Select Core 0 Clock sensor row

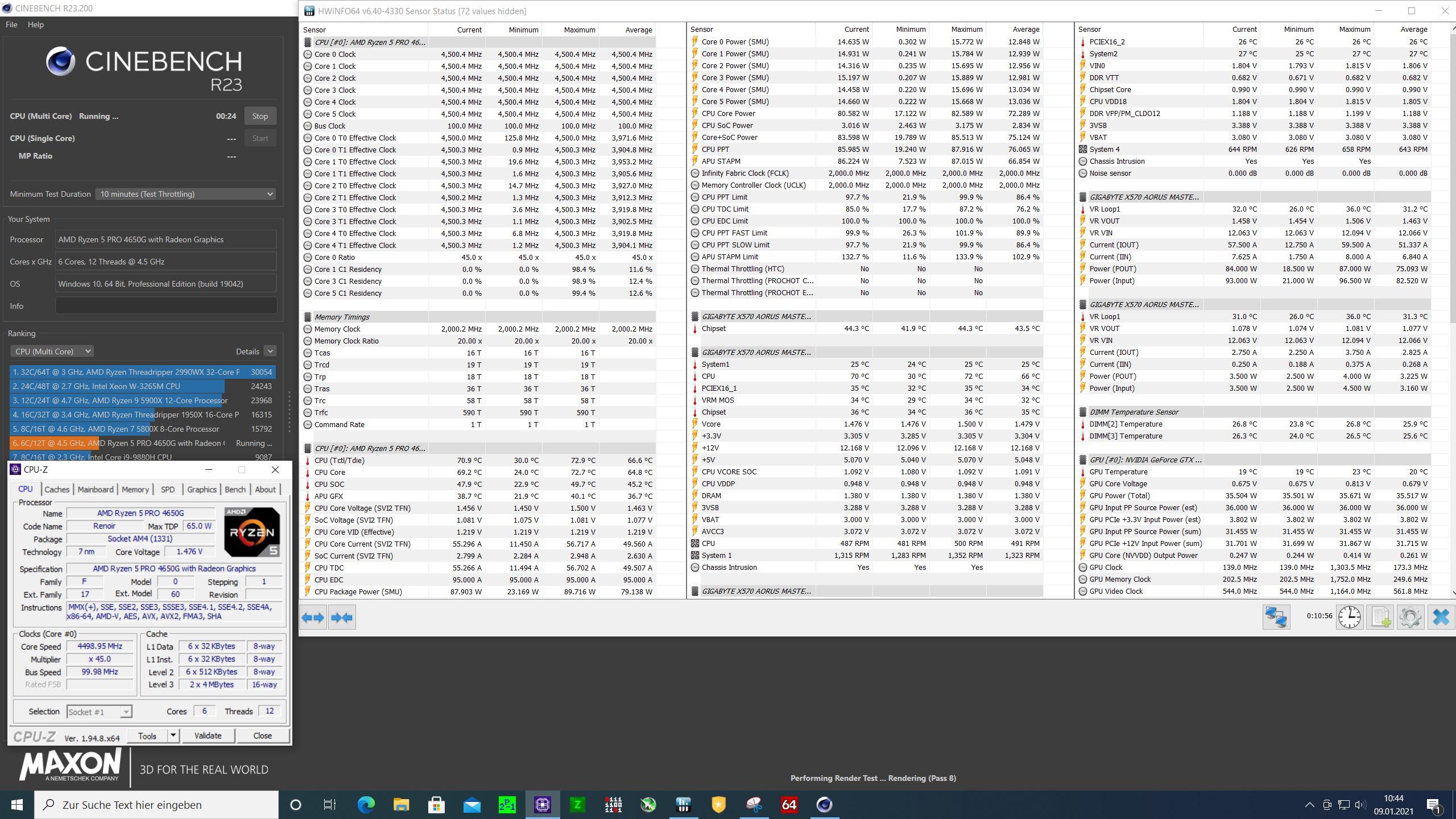point(478,55)
